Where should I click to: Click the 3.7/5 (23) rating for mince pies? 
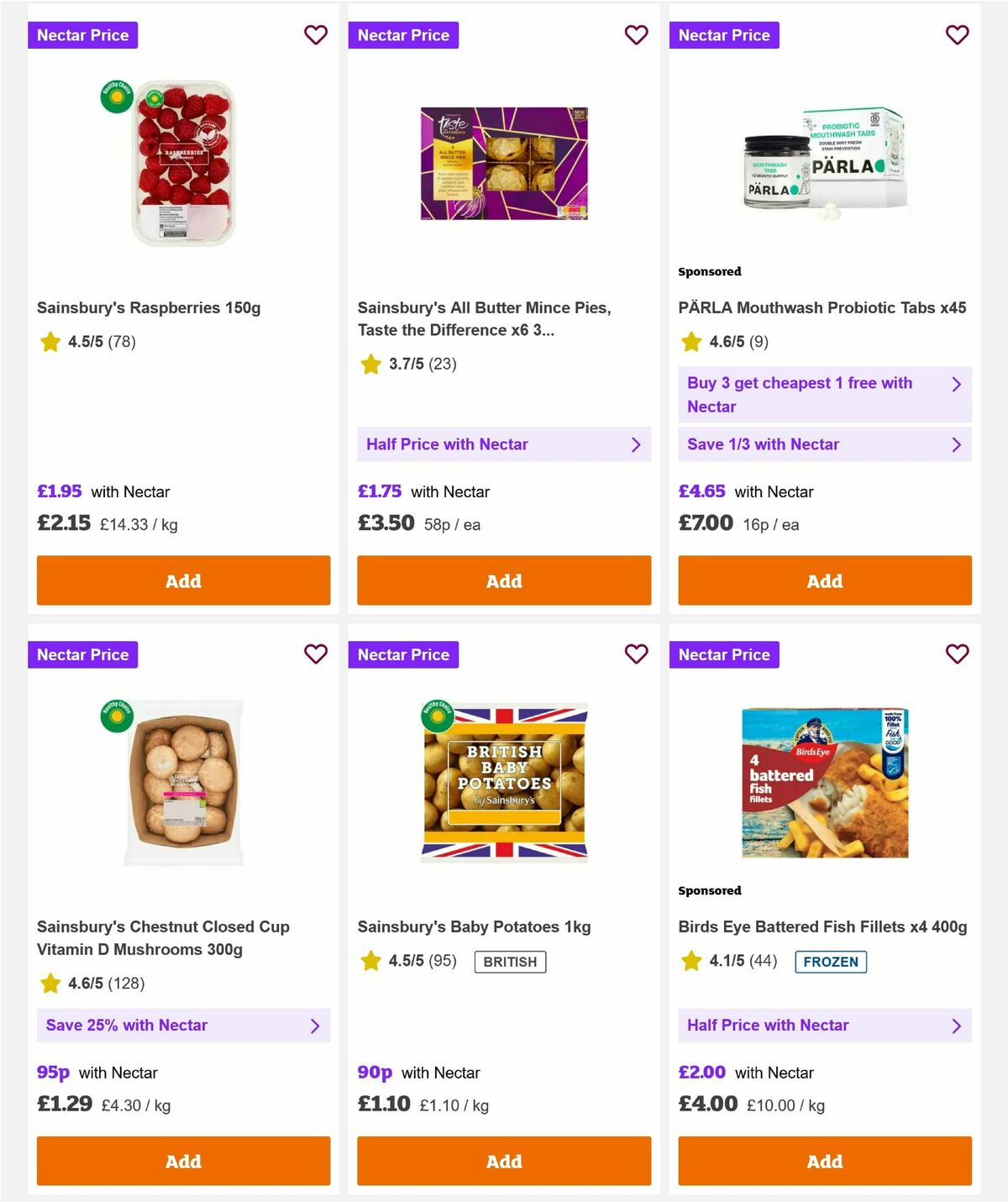(x=420, y=364)
